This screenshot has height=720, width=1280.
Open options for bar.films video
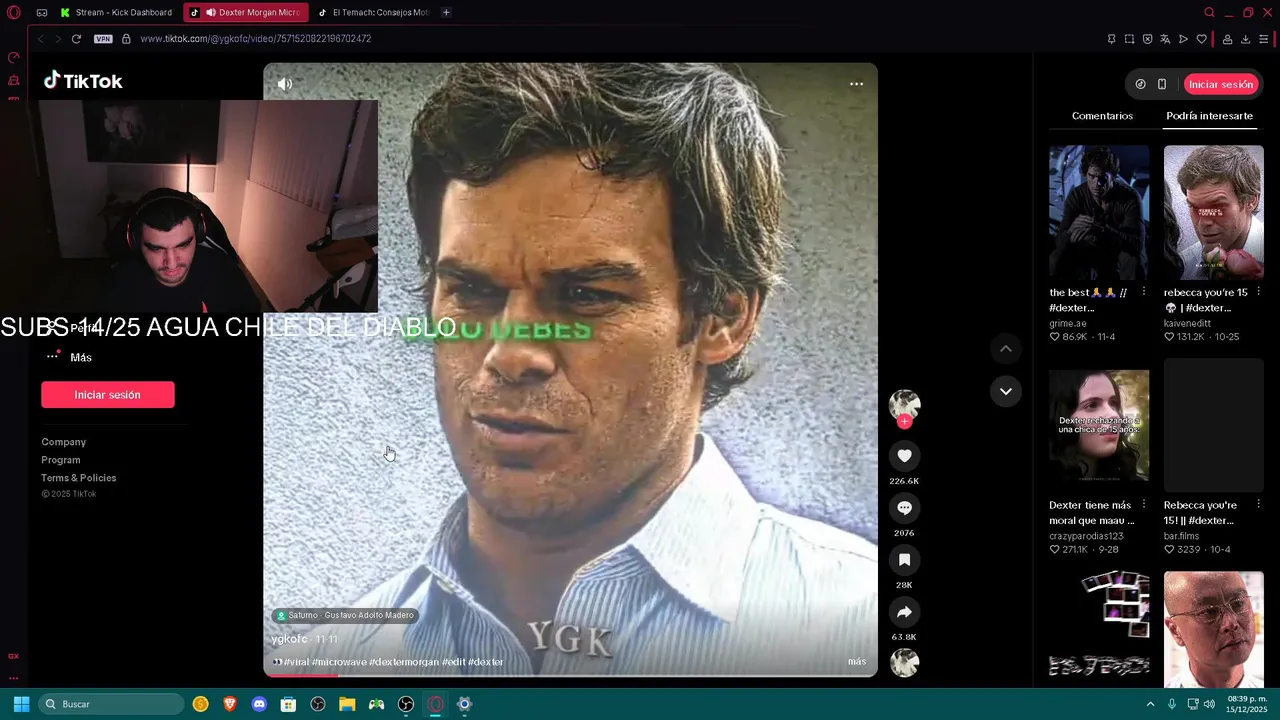1258,505
